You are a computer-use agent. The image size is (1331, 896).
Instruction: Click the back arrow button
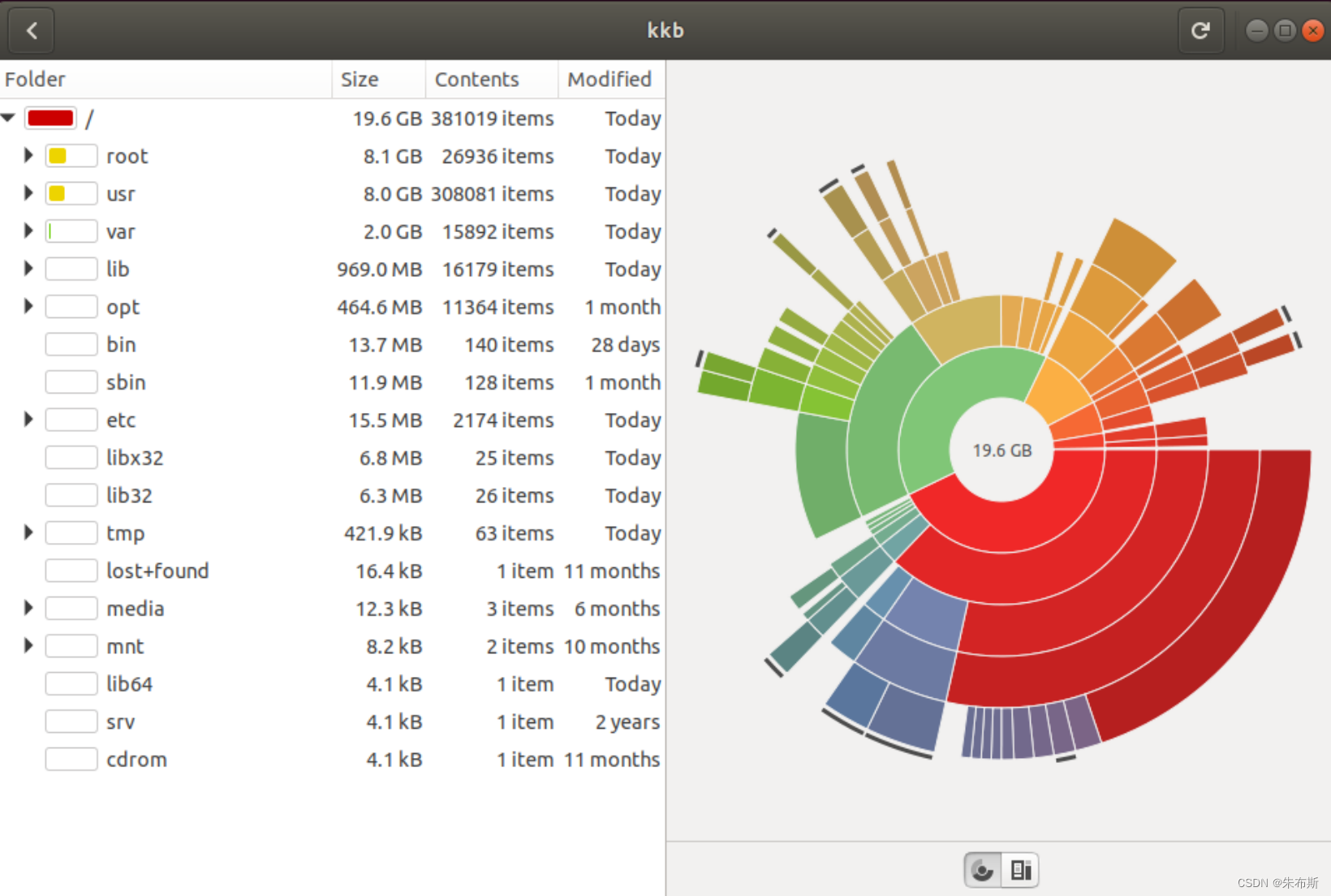coord(32,31)
